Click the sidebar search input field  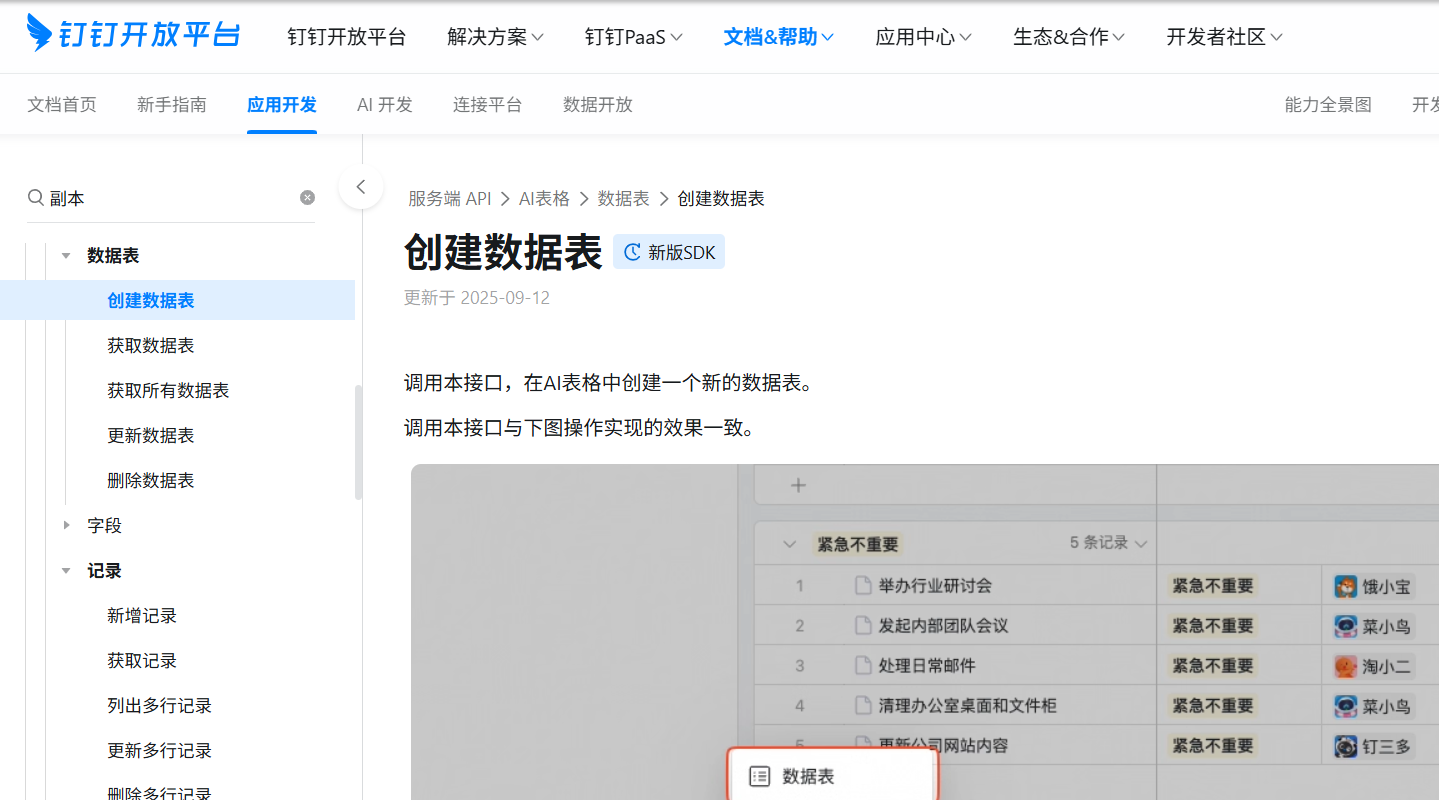170,198
